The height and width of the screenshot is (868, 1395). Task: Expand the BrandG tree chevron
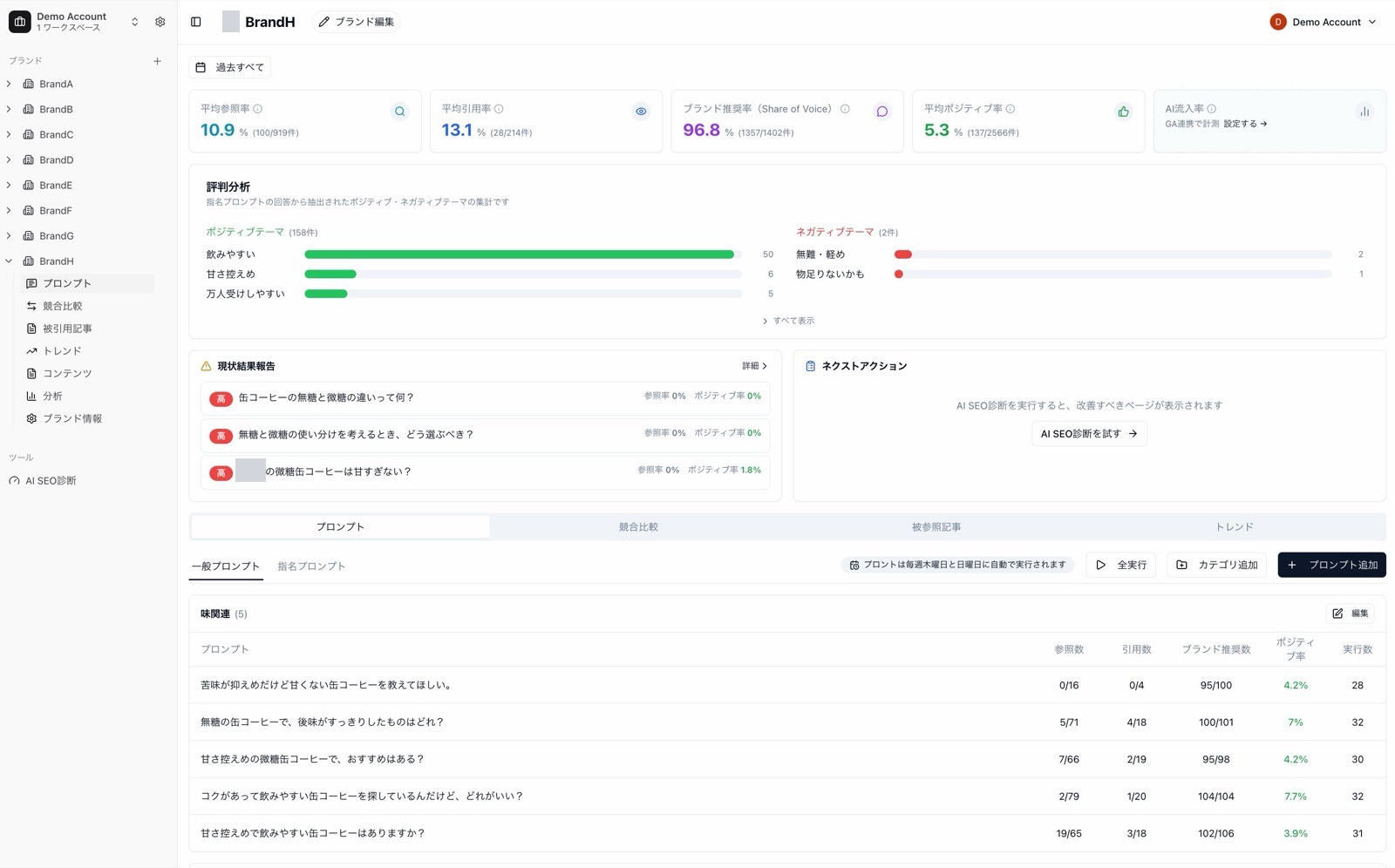tap(9, 235)
